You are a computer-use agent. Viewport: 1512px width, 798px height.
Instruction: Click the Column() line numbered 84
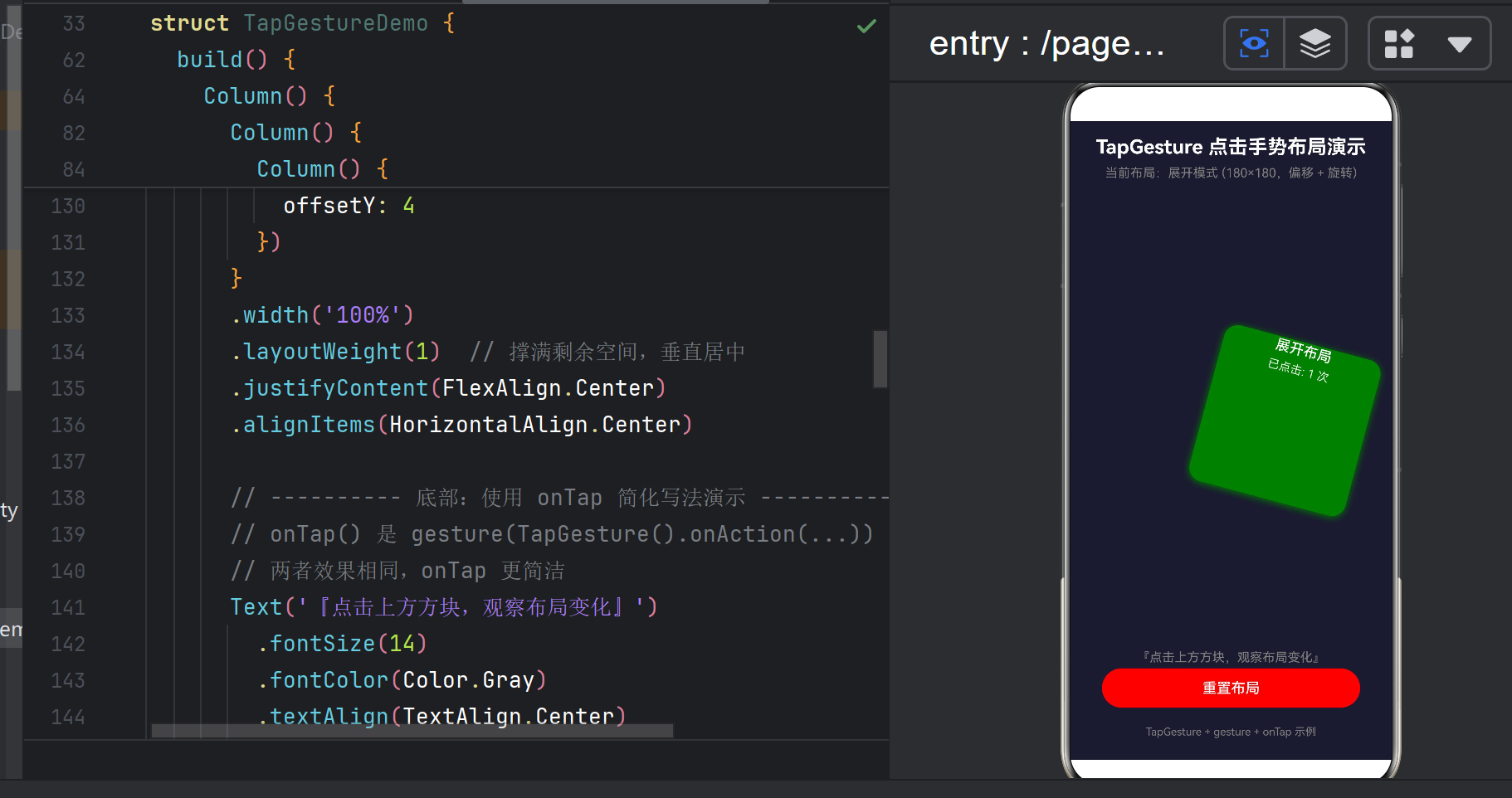(x=323, y=169)
